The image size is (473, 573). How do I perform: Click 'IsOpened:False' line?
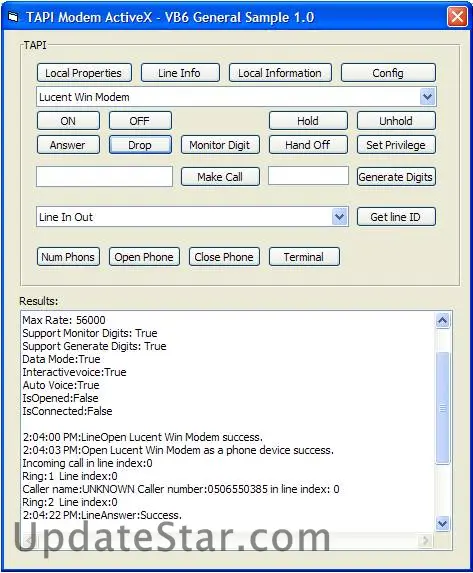click(x=60, y=398)
